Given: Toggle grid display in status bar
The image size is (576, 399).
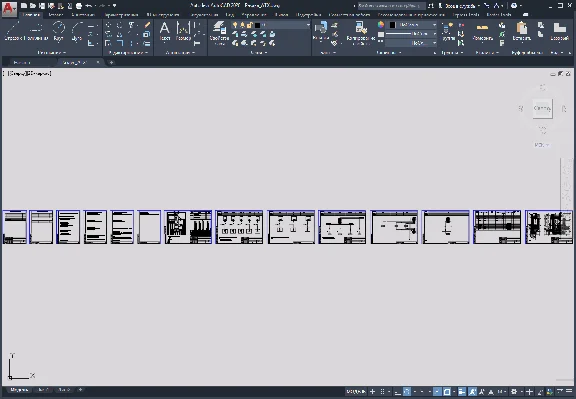Looking at the screenshot, I should pos(382,392).
